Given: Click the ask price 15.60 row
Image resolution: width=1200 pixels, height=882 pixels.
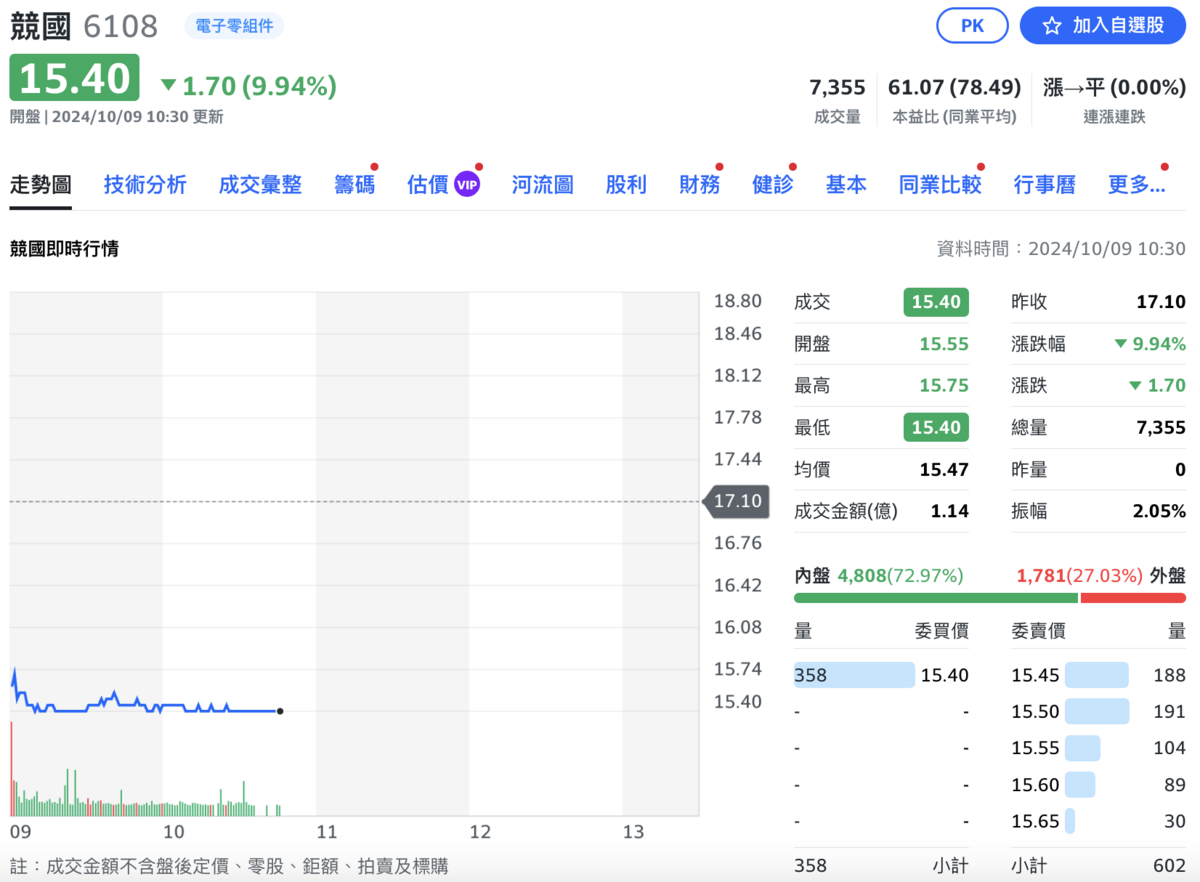Looking at the screenshot, I should coord(1099,785).
